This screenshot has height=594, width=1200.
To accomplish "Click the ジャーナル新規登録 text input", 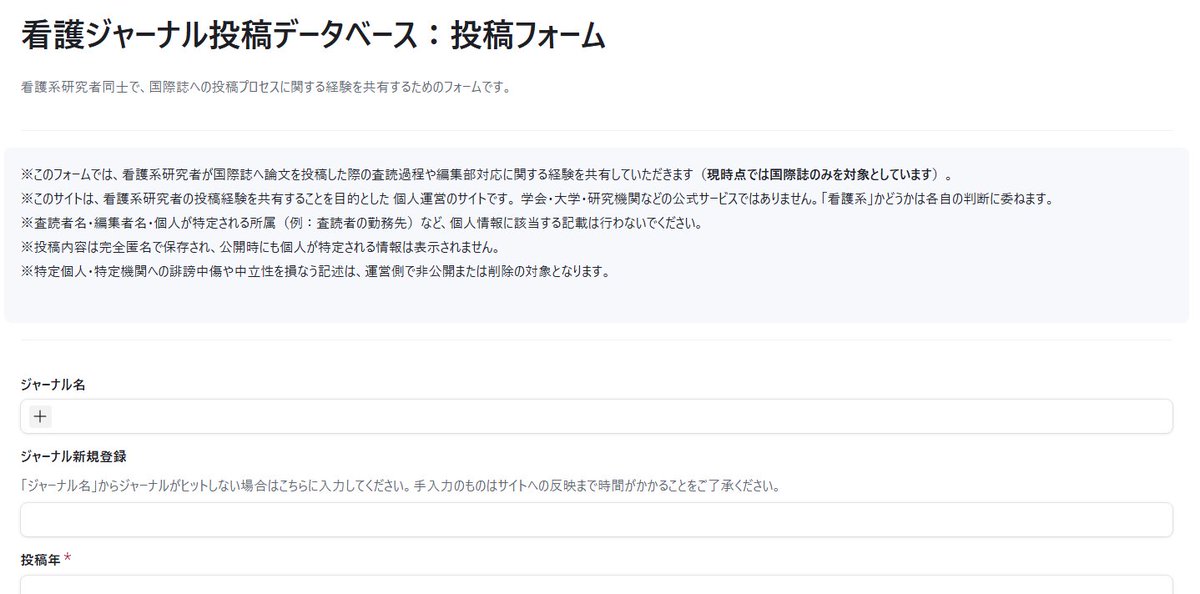I will coord(596,520).
